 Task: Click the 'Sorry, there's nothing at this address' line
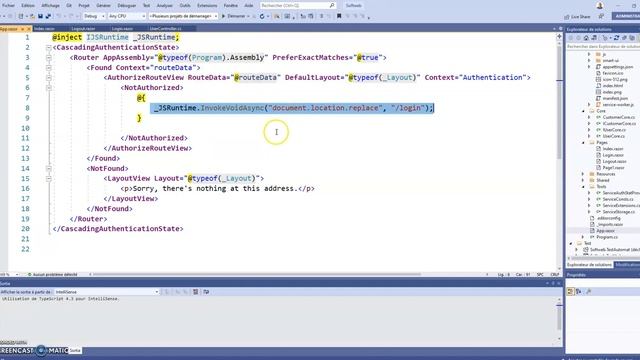click(218, 189)
